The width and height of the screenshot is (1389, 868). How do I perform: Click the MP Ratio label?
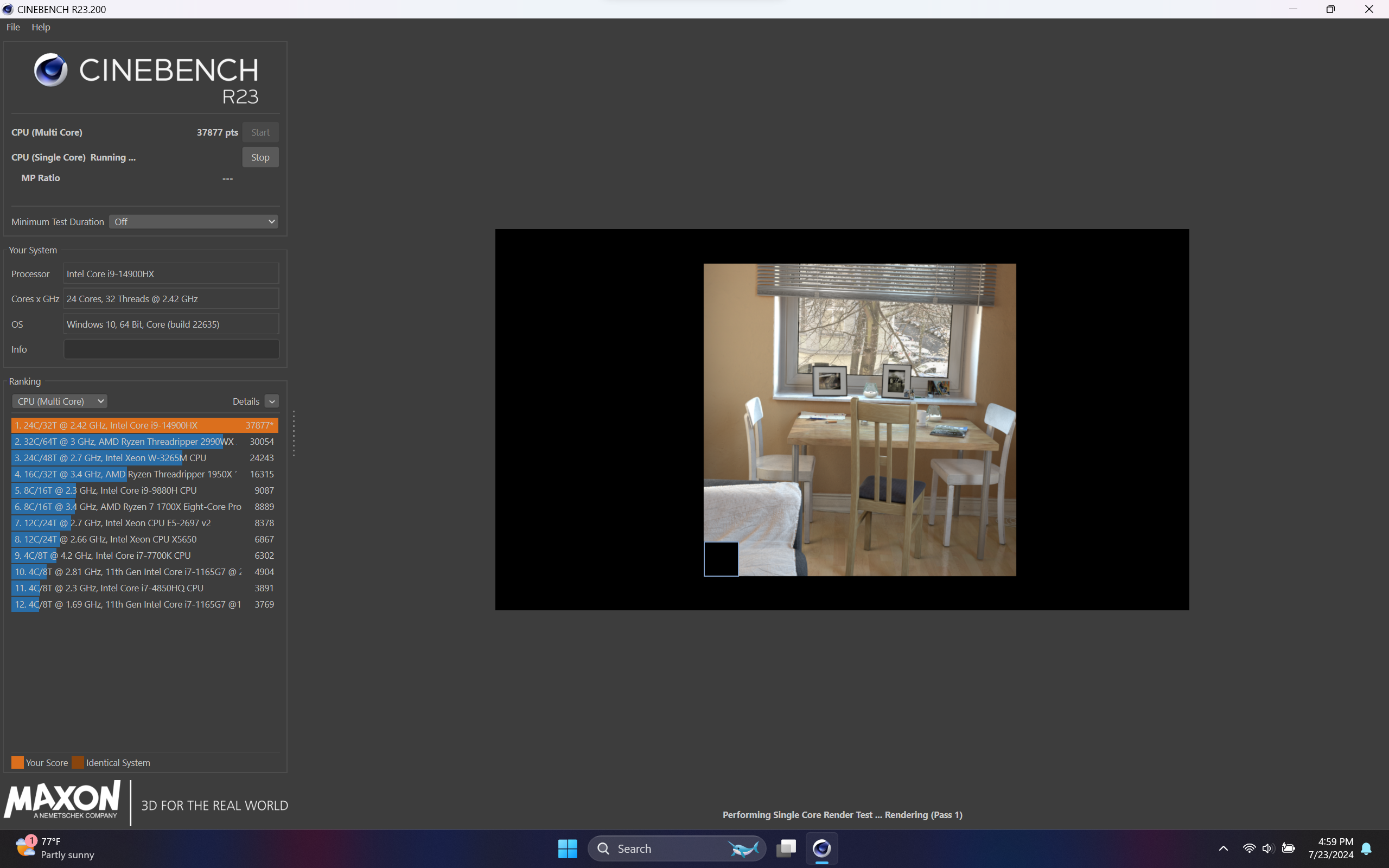point(41,178)
